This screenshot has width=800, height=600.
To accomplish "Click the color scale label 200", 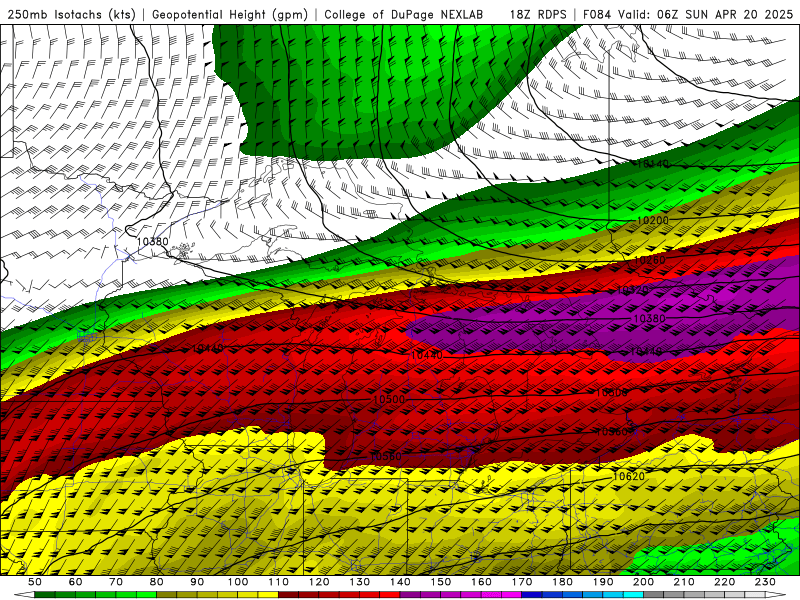I will (643, 582).
